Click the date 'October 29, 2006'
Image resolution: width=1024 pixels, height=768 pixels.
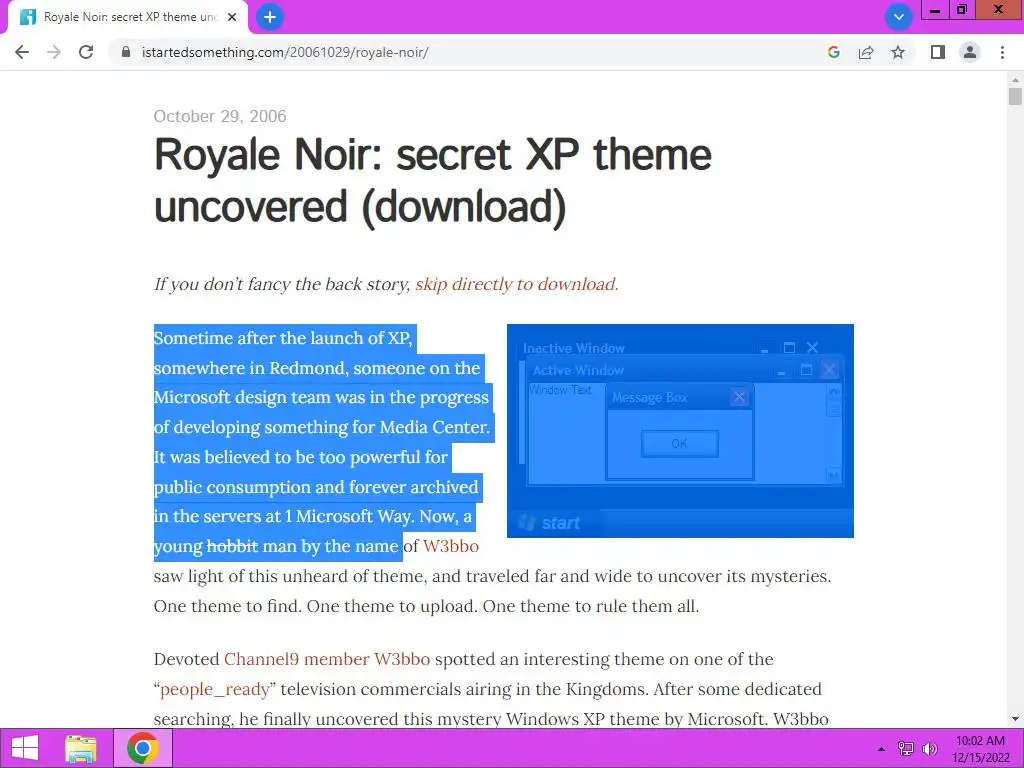click(x=220, y=116)
